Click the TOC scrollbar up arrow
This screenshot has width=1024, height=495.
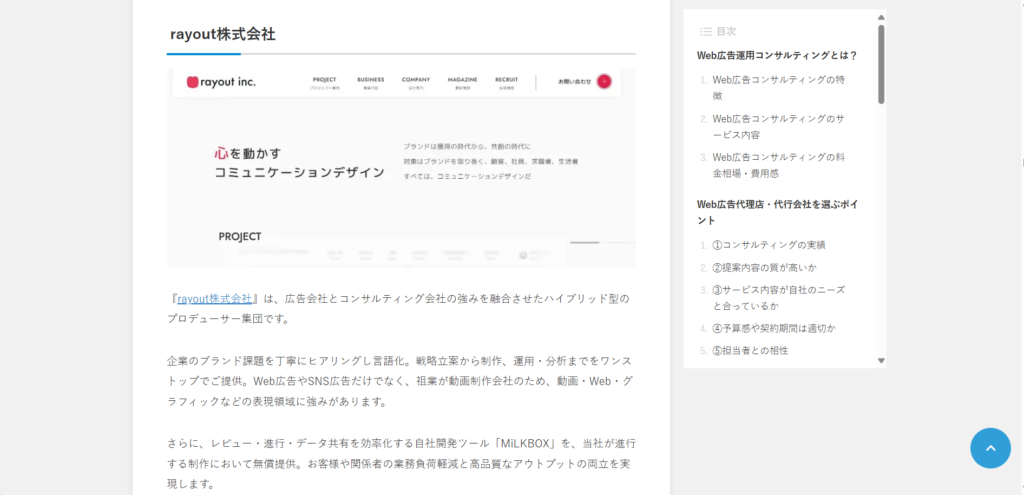click(881, 17)
